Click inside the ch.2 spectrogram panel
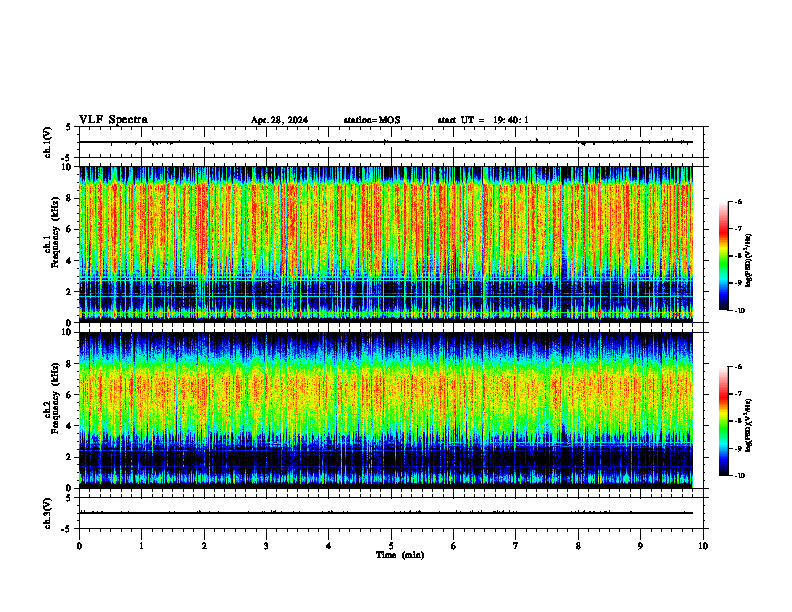792x612 pixels. (x=386, y=410)
